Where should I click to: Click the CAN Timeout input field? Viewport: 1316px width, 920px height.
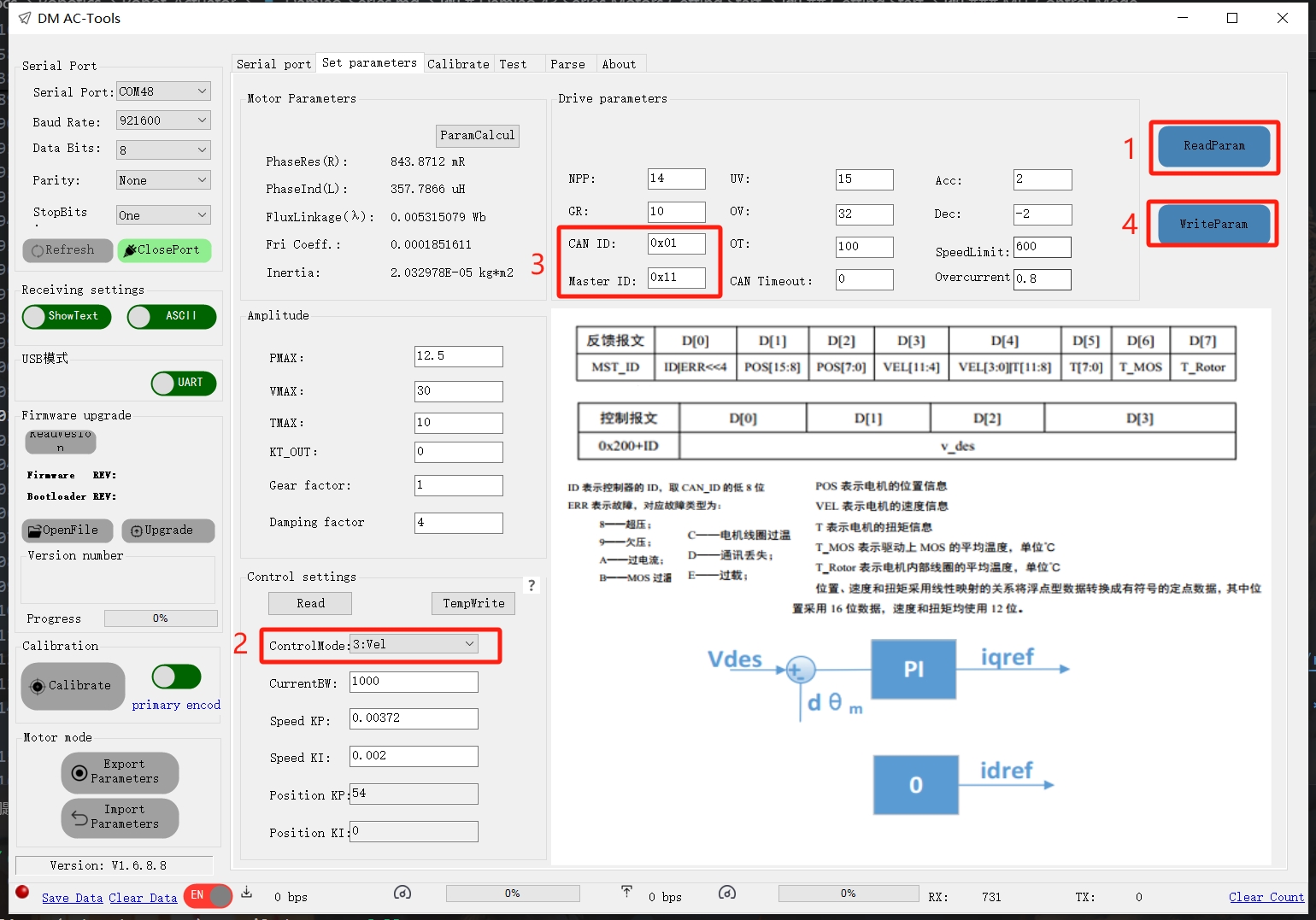865,279
